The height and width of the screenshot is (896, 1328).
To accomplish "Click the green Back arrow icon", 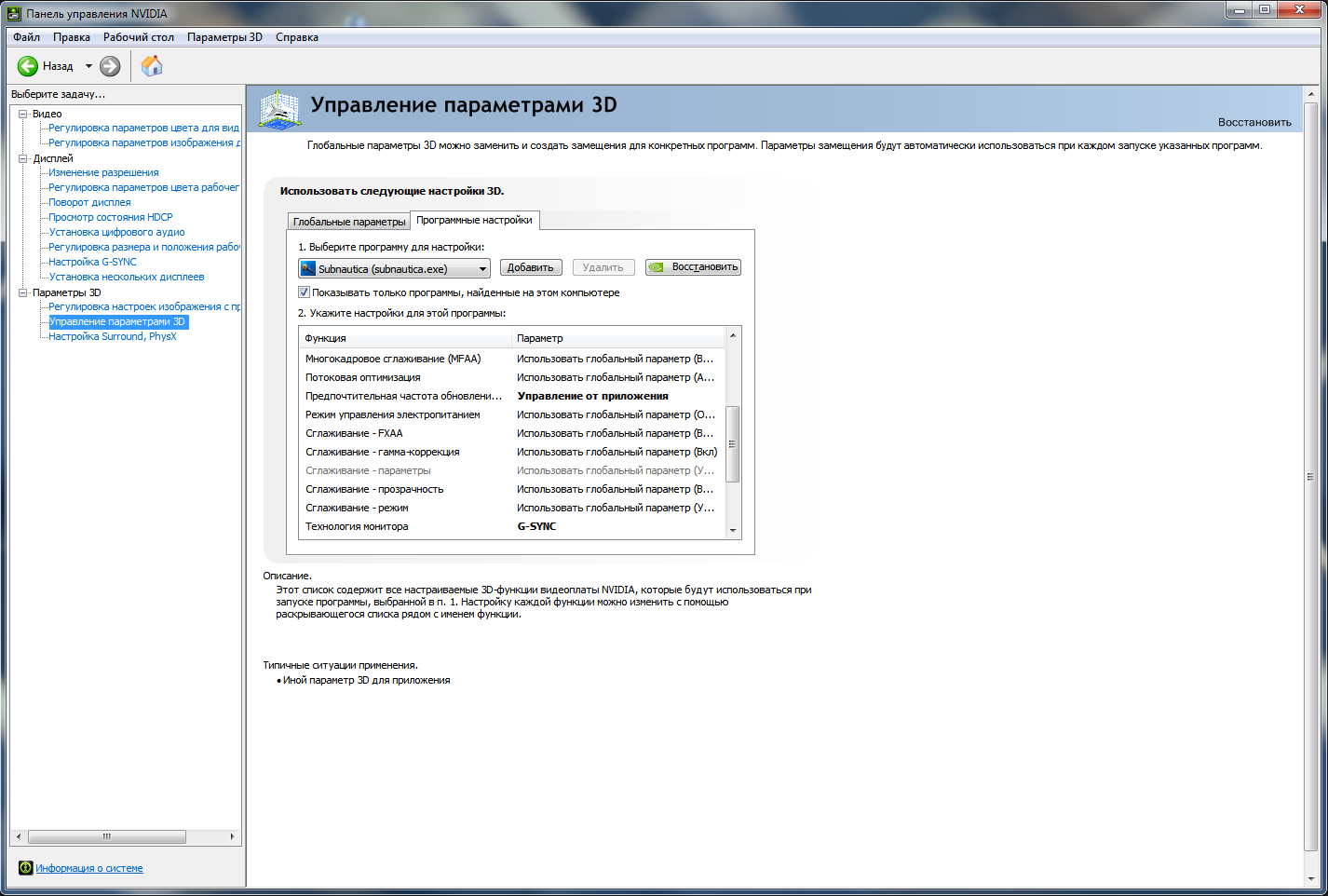I will pyautogui.click(x=28, y=66).
